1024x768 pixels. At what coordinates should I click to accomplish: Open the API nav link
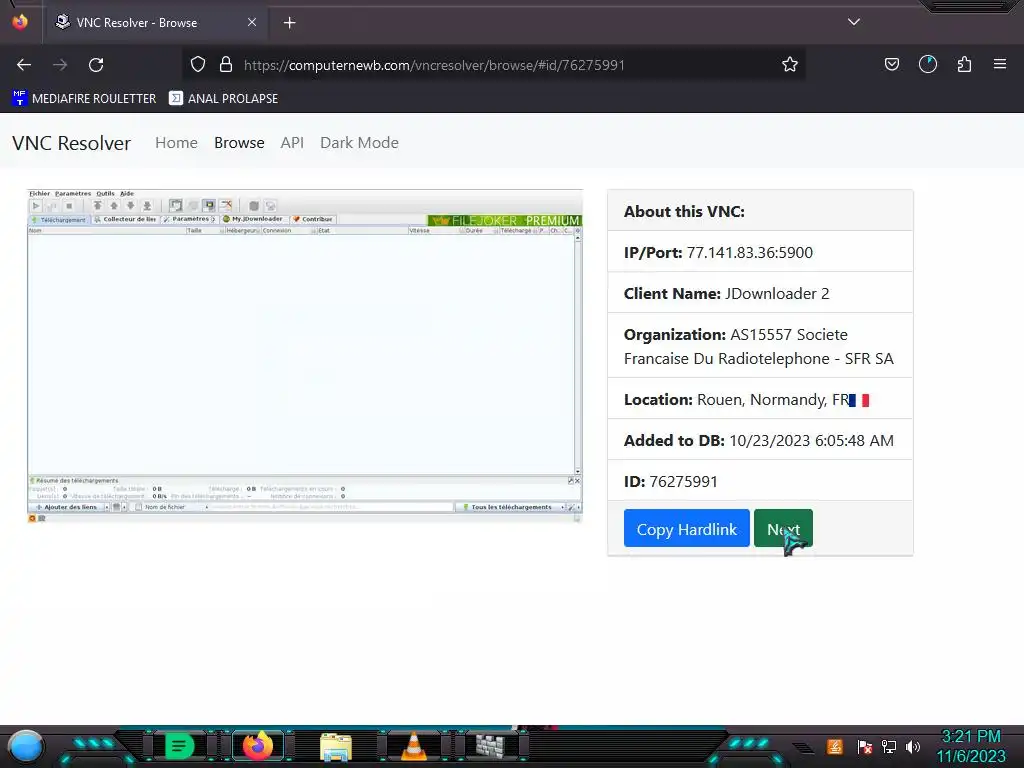point(292,142)
